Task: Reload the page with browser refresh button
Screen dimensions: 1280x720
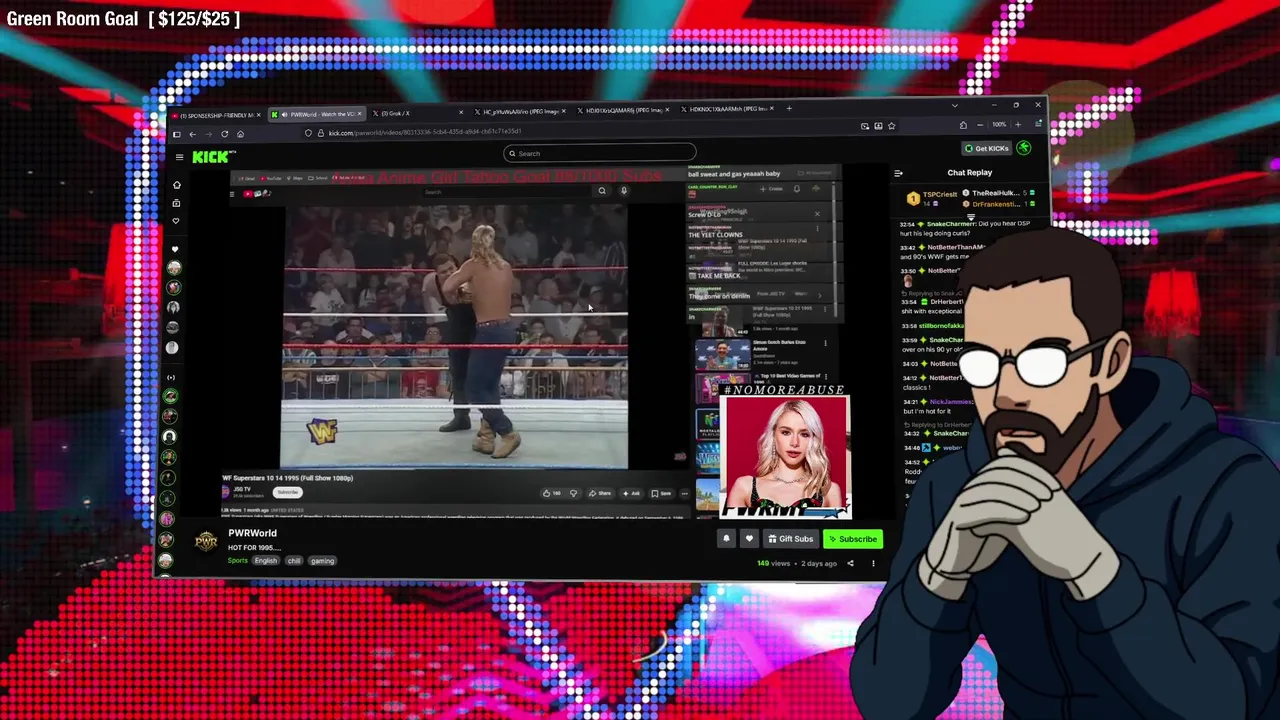Action: 224,134
